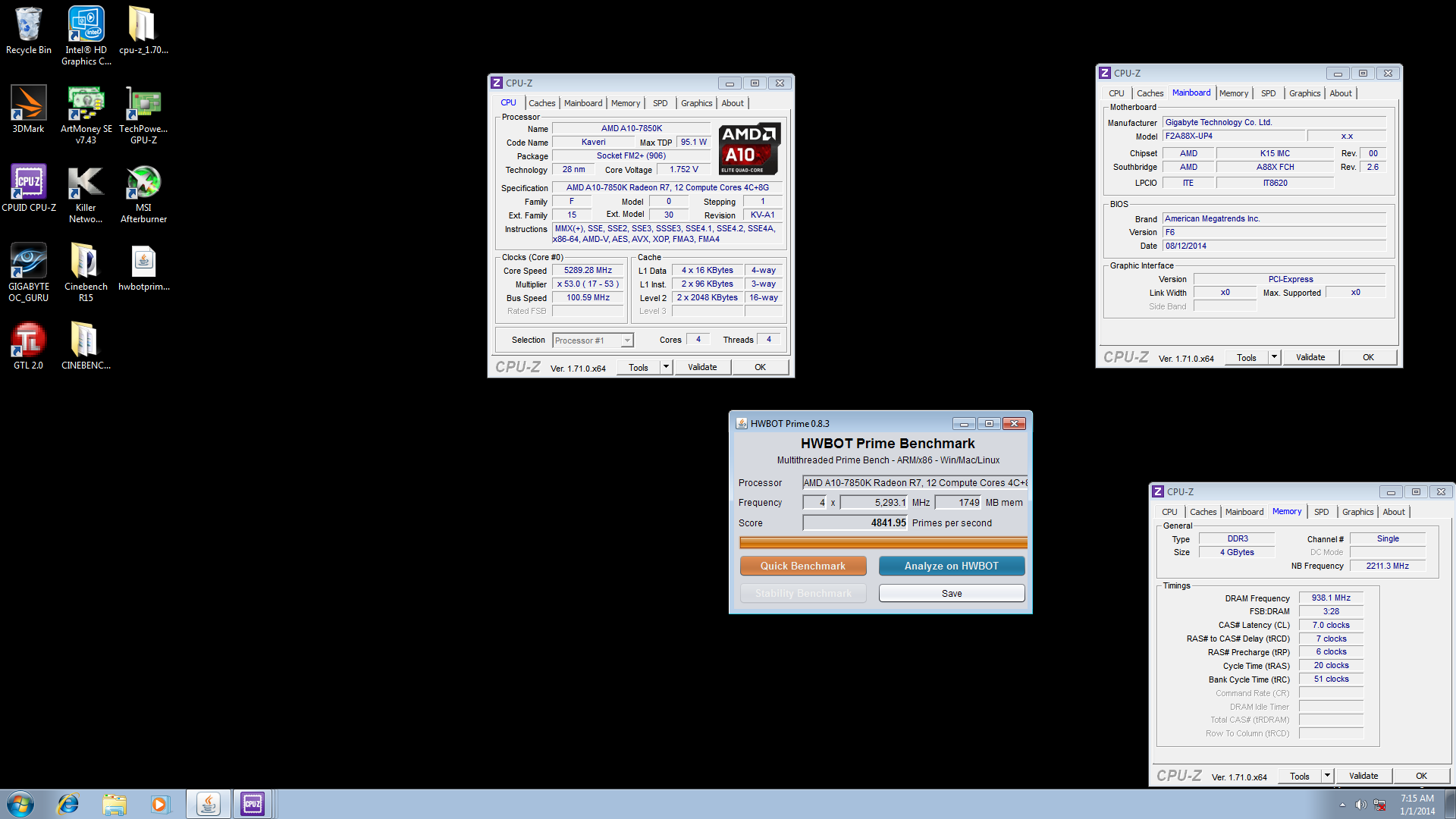Launch MSI Afterburner shortcut
Screen dimensions: 1456x819
point(143,194)
